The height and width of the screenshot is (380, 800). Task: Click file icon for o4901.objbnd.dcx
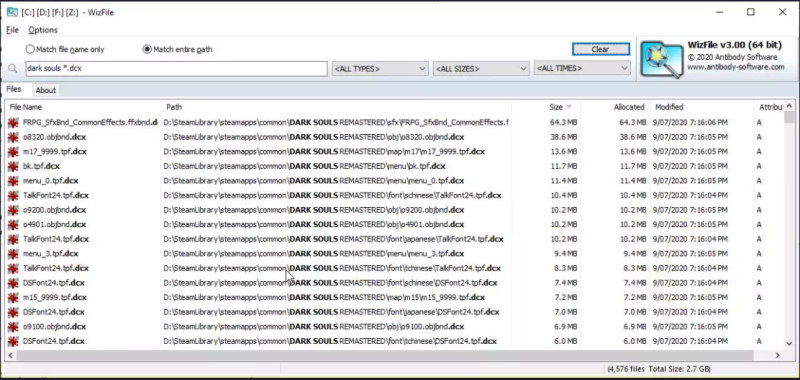click(x=13, y=224)
